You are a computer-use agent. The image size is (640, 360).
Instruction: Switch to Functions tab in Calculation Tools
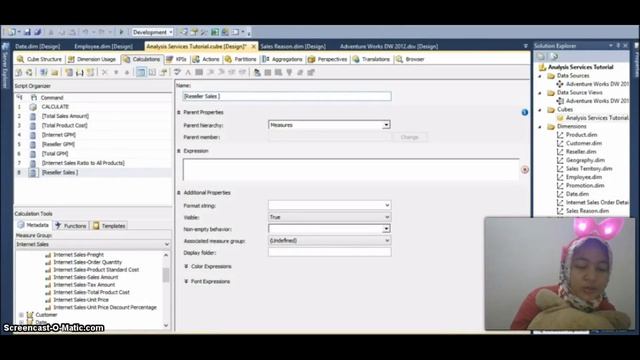point(71,226)
